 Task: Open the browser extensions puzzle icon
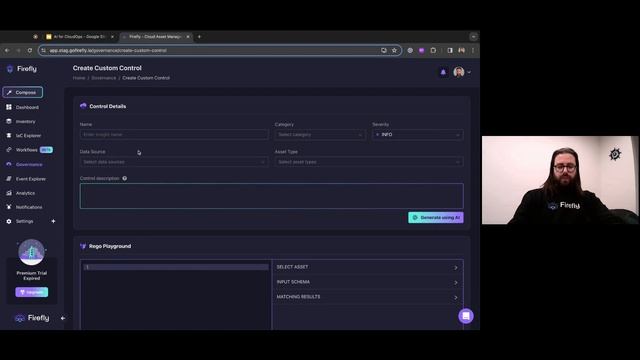433,50
